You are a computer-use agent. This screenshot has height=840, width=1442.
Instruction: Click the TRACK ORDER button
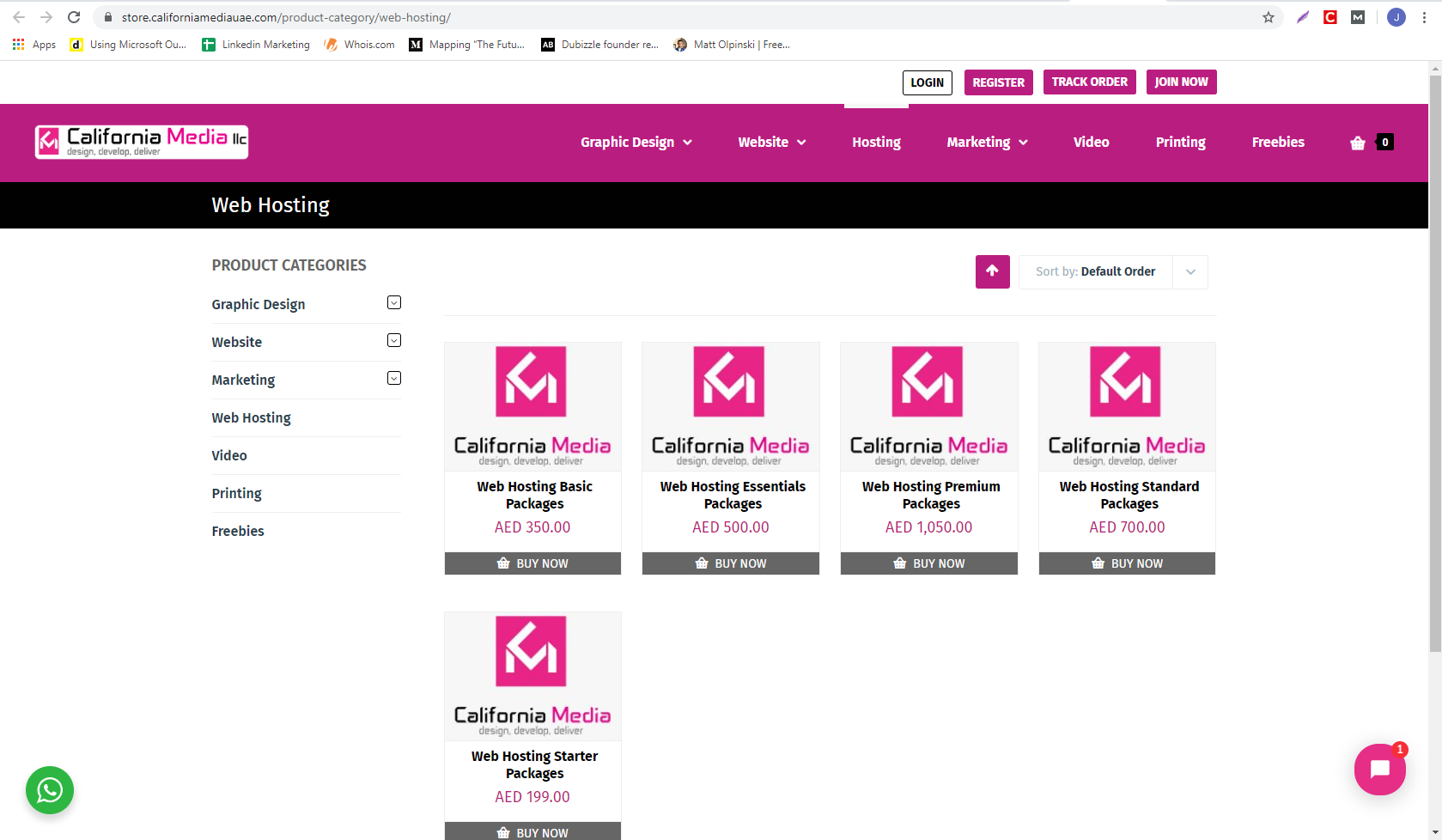pyautogui.click(x=1090, y=82)
